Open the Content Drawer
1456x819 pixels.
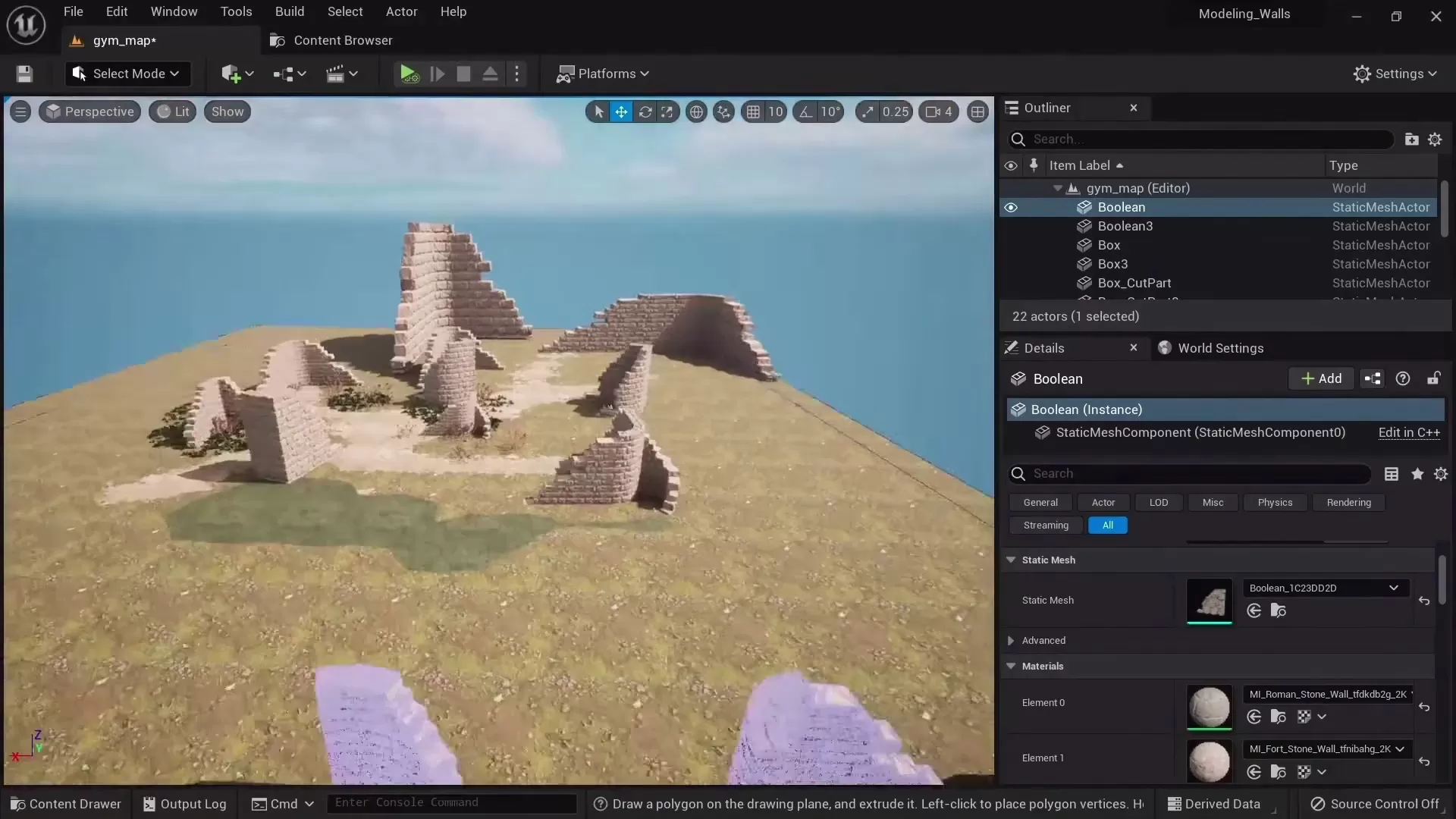(67, 804)
